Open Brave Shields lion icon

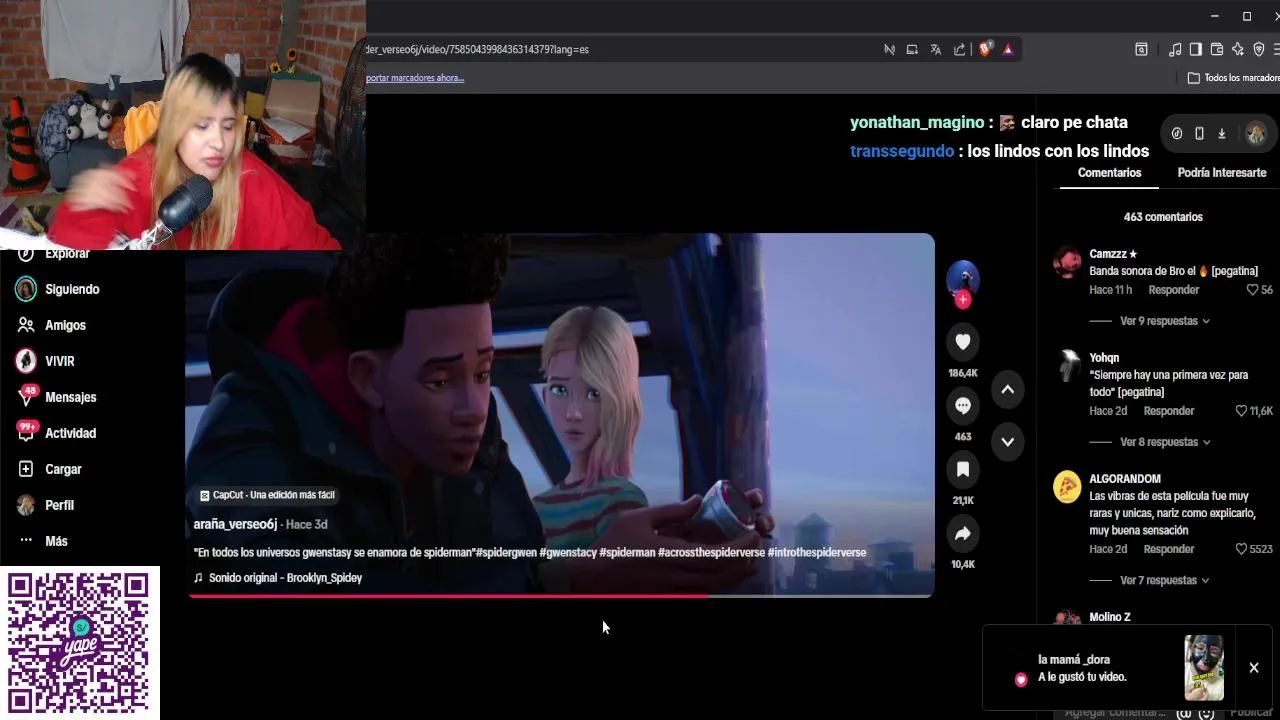point(985,49)
